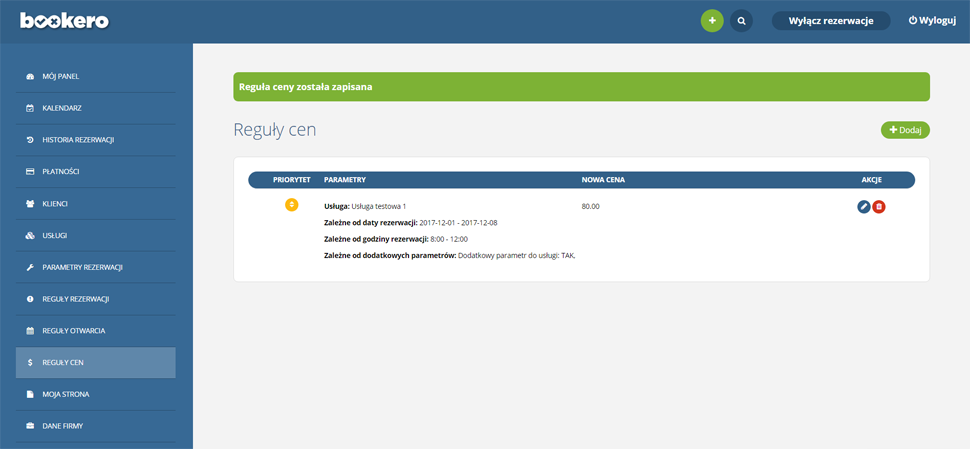
Task: Click the Priorytet column header
Action: tap(291, 180)
